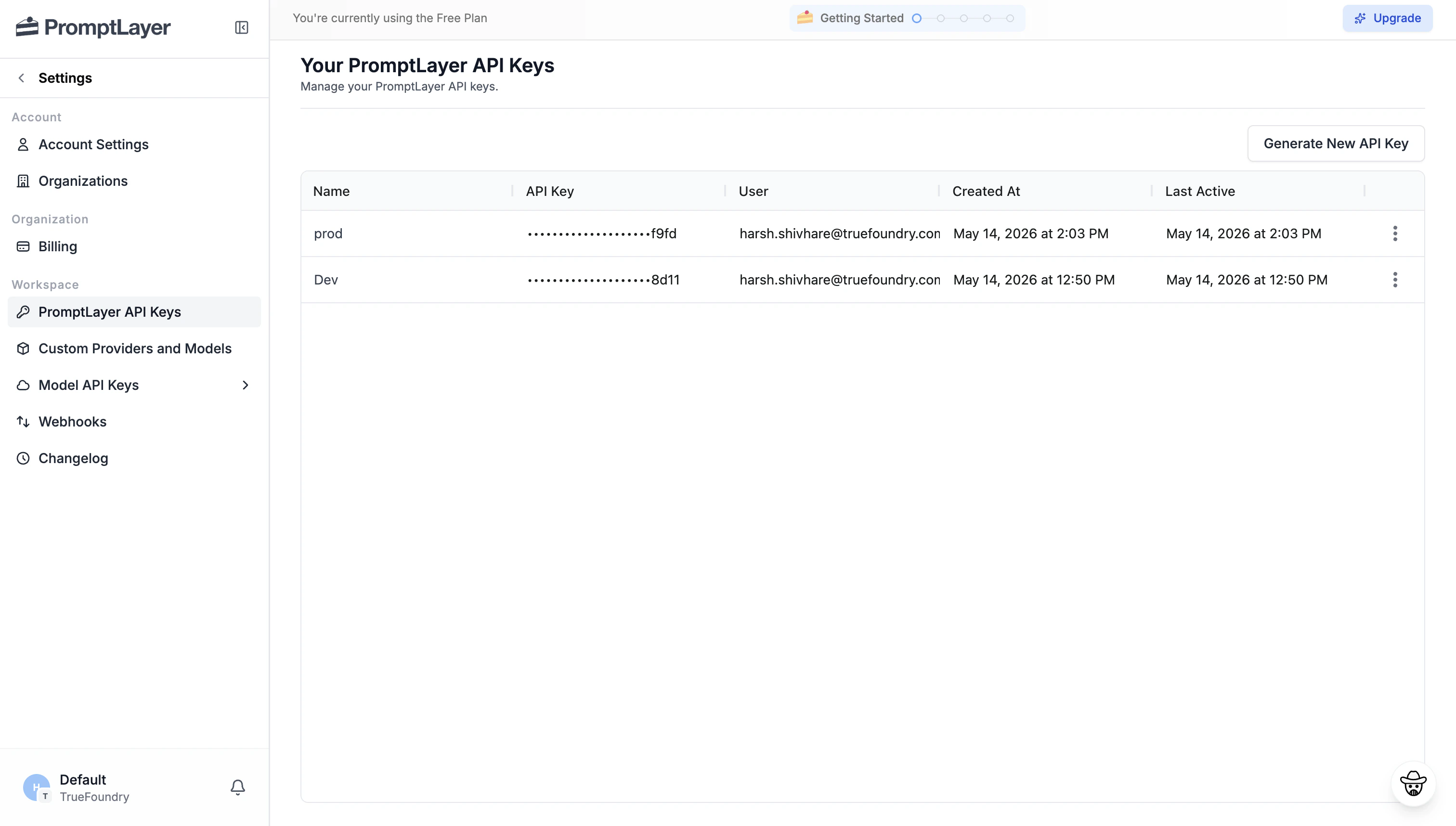Viewport: 1456px width, 826px height.
Task: Open the options menu for prod key
Action: (1395, 234)
